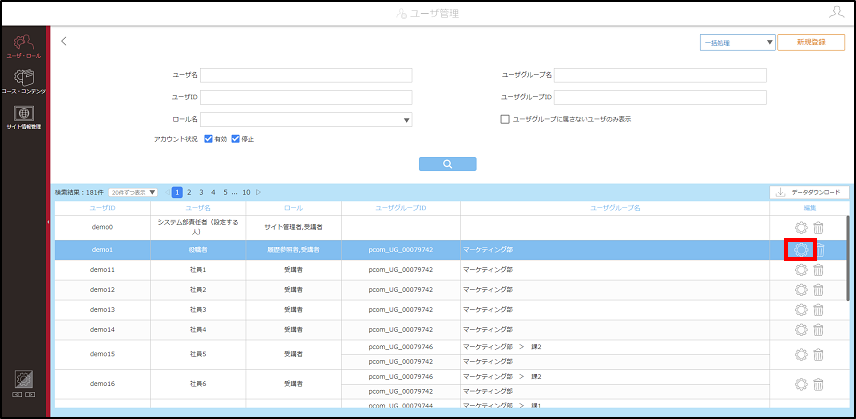
Task: Open the 20件ずつ表示 page size dropdown
Action: (133, 192)
